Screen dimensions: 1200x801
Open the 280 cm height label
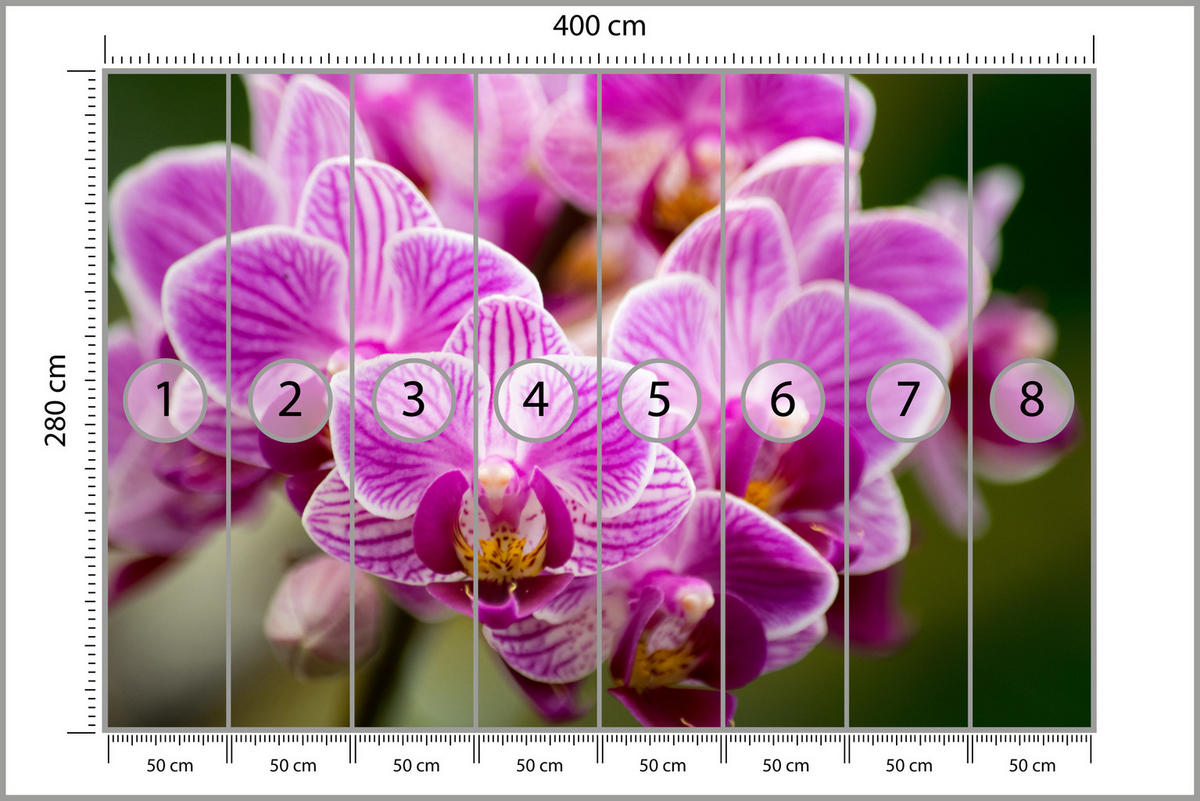click(57, 399)
